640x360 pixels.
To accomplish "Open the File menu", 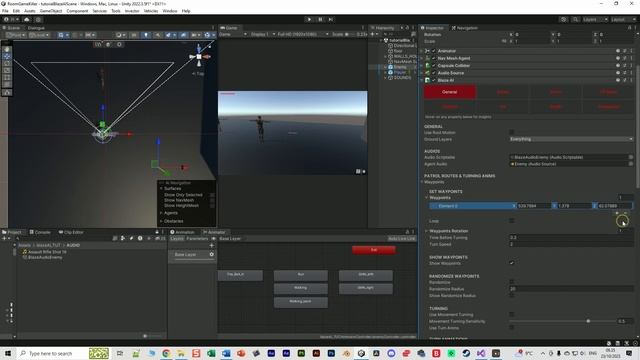I will 5,11.
